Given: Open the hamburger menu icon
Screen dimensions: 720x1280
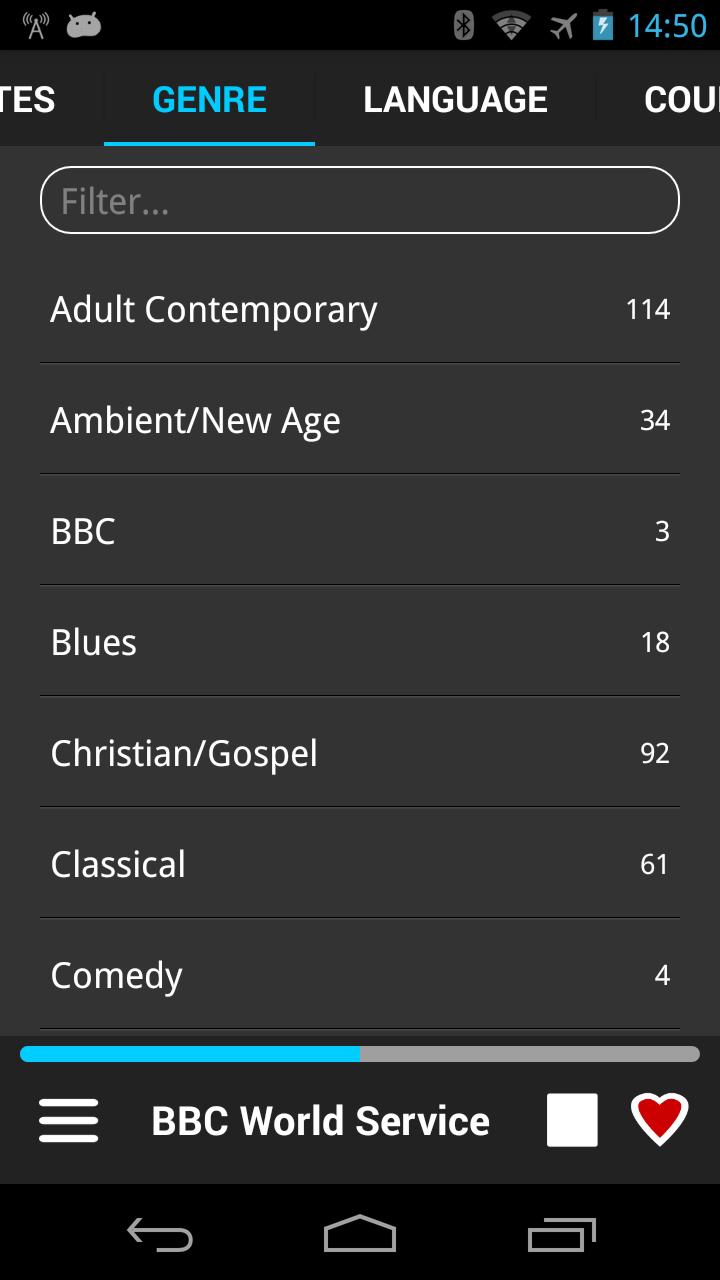Looking at the screenshot, I should pos(69,1120).
